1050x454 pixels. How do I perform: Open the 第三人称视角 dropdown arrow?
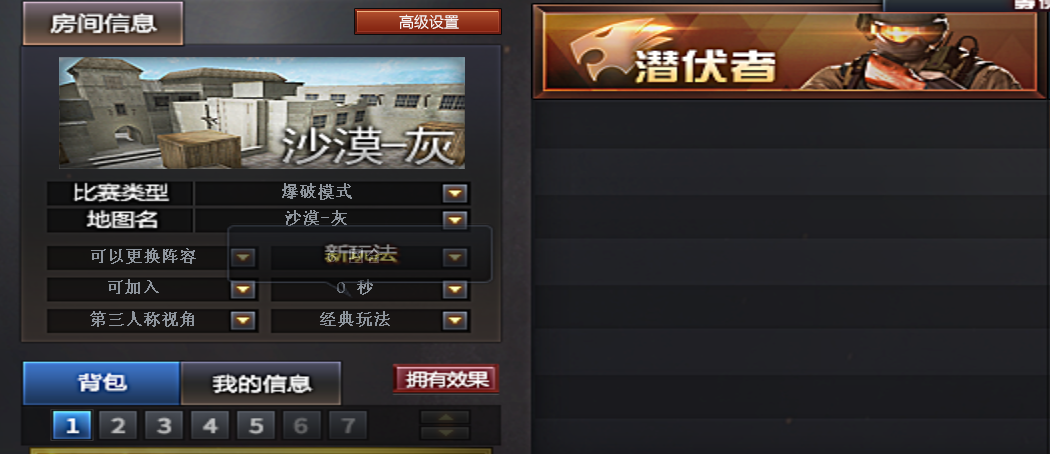(242, 321)
